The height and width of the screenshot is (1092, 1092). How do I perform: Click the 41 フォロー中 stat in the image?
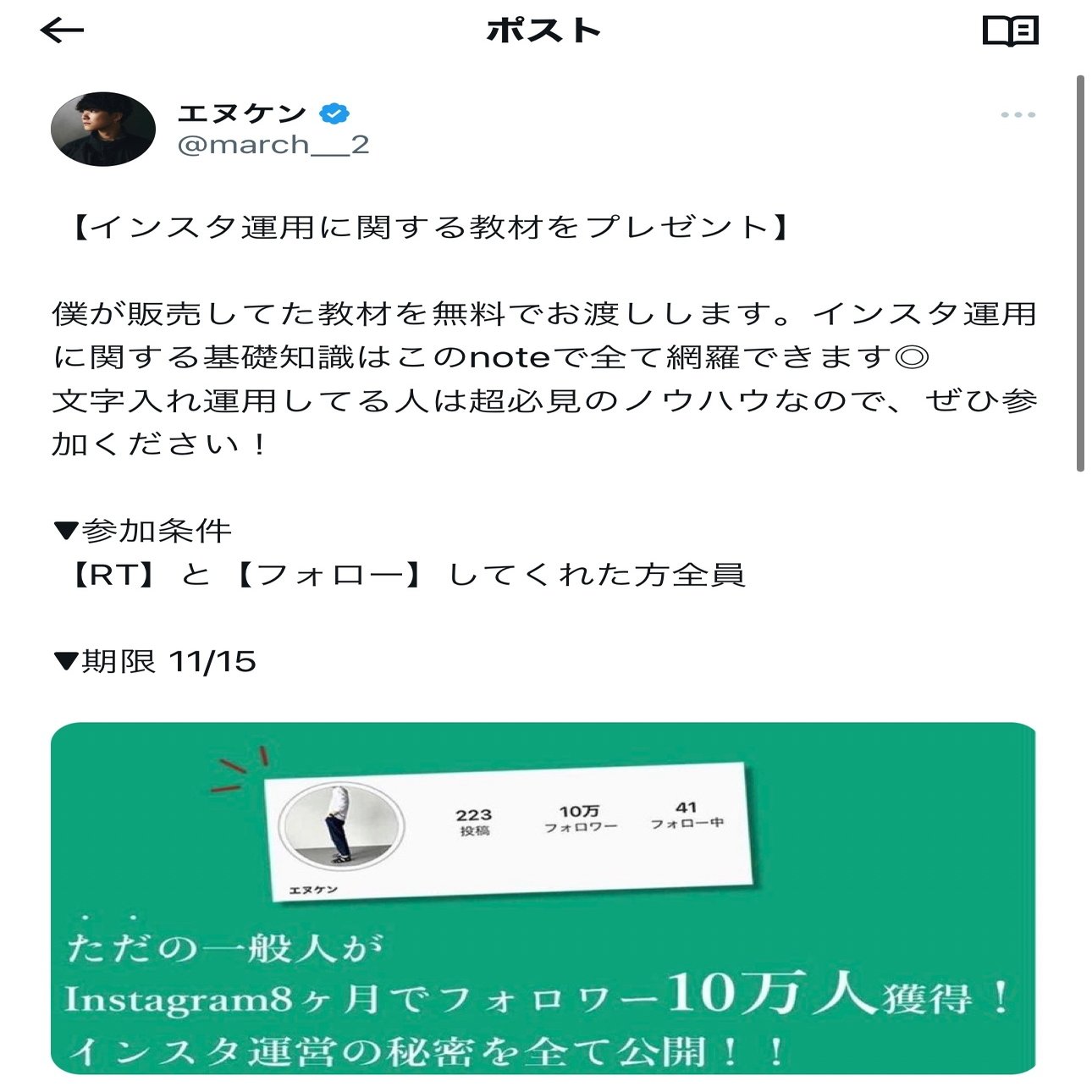(x=687, y=814)
